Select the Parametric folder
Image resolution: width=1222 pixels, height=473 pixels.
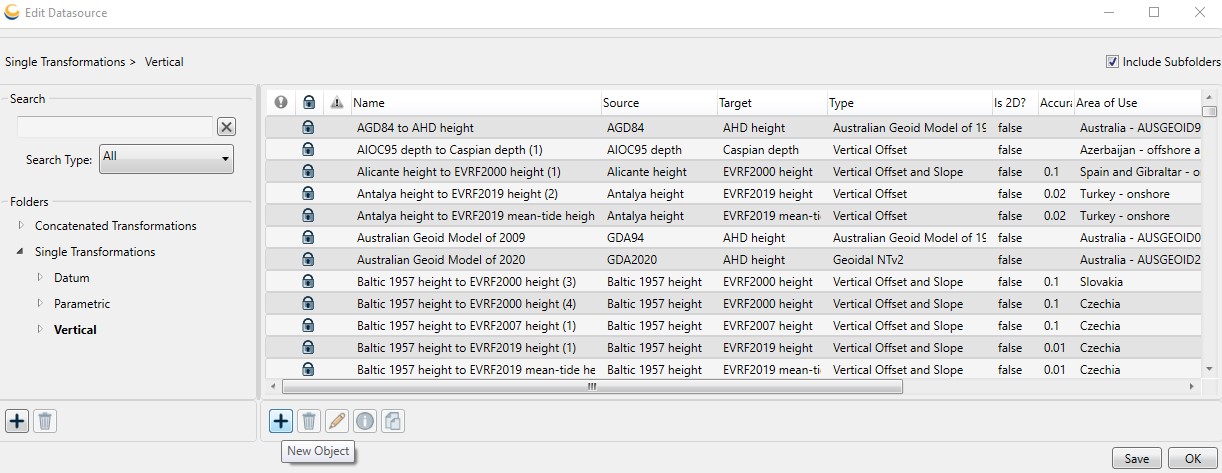click(82, 304)
